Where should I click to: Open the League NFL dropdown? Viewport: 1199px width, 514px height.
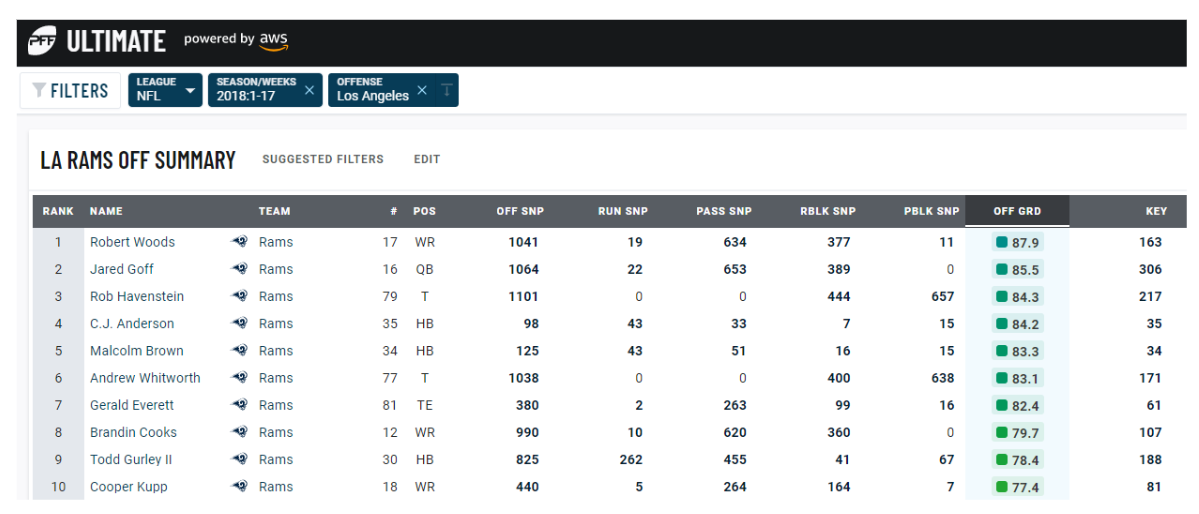pyautogui.click(x=165, y=90)
